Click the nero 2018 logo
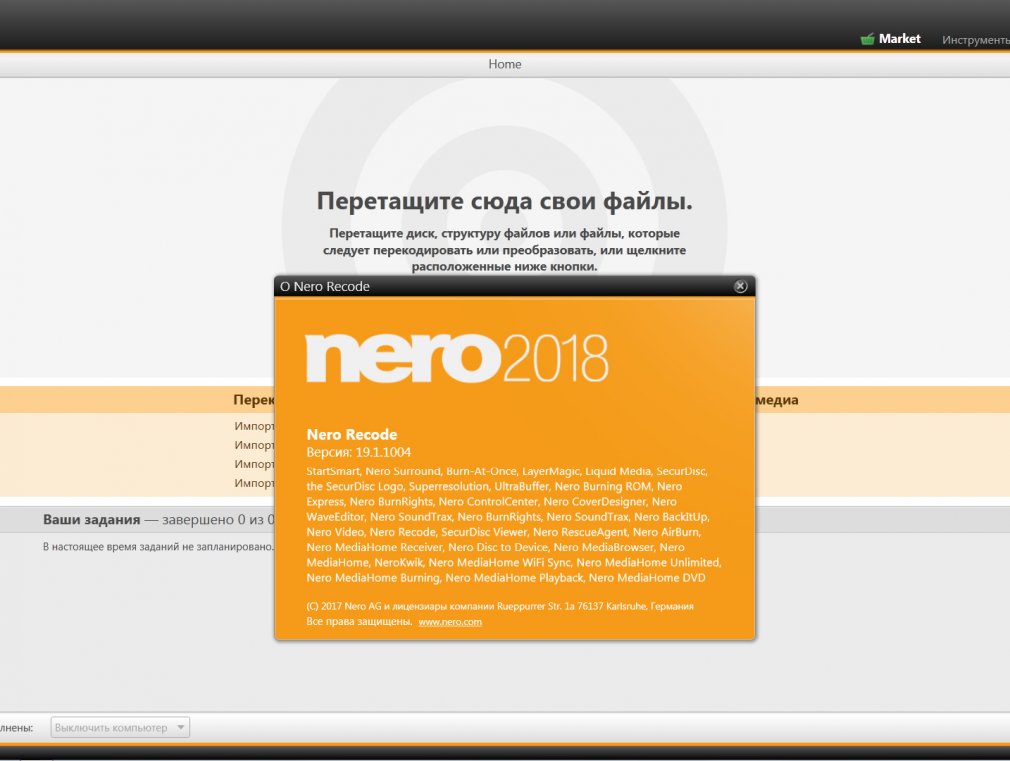Screen dimensions: 1010x761 pyautogui.click(x=457, y=358)
